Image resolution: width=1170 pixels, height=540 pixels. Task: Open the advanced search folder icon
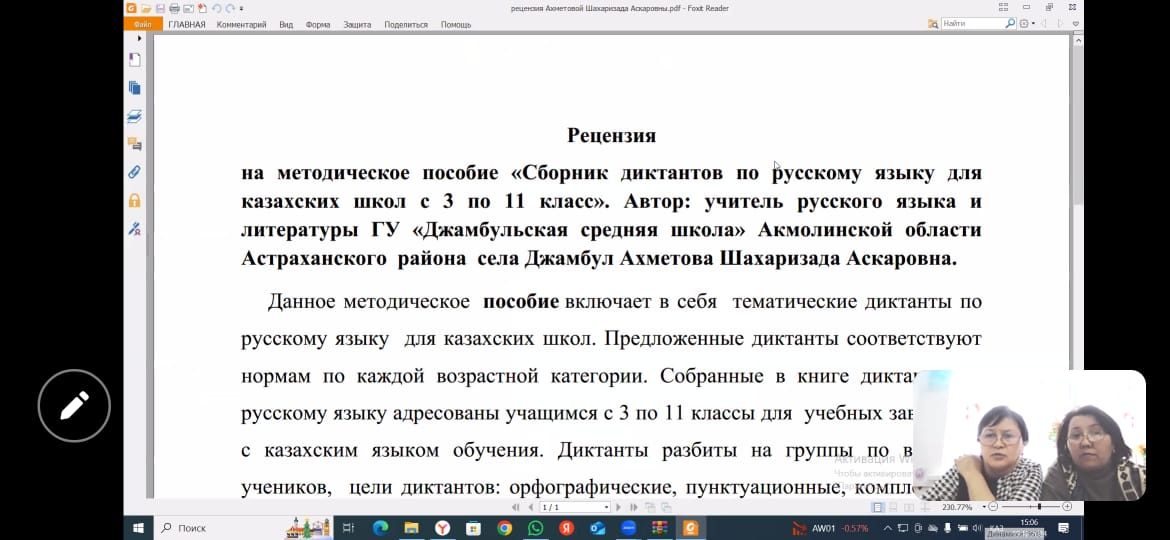pyautogui.click(x=933, y=24)
